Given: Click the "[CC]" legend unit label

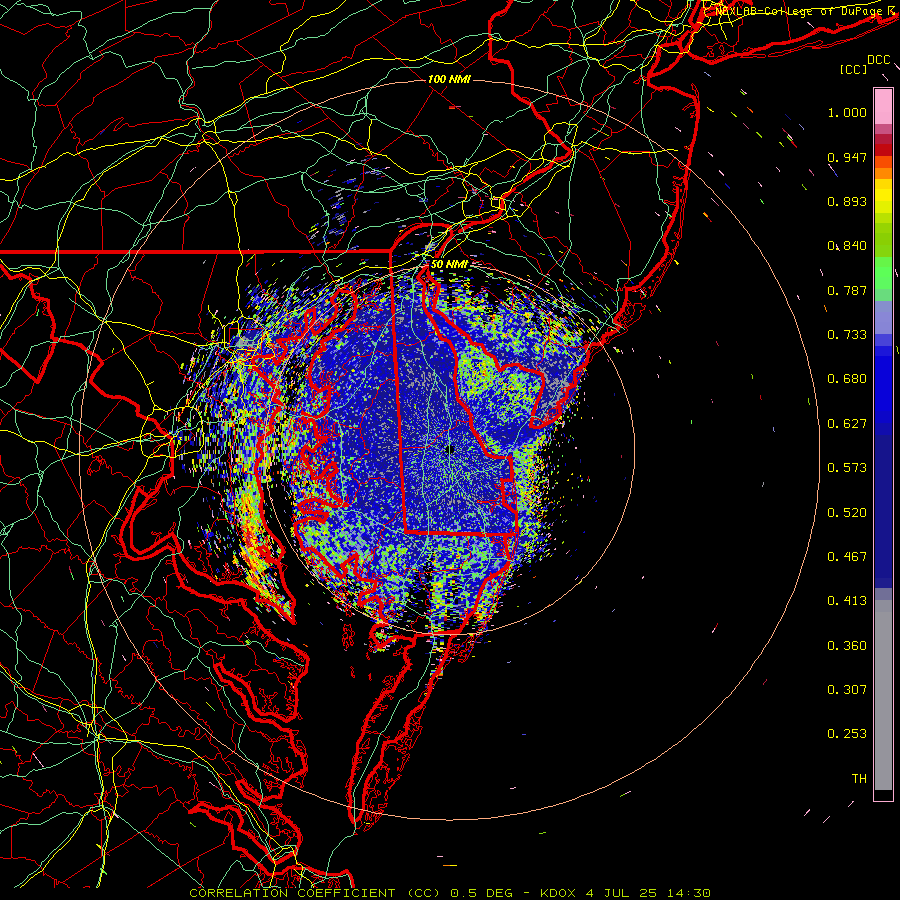Looking at the screenshot, I should [853, 69].
